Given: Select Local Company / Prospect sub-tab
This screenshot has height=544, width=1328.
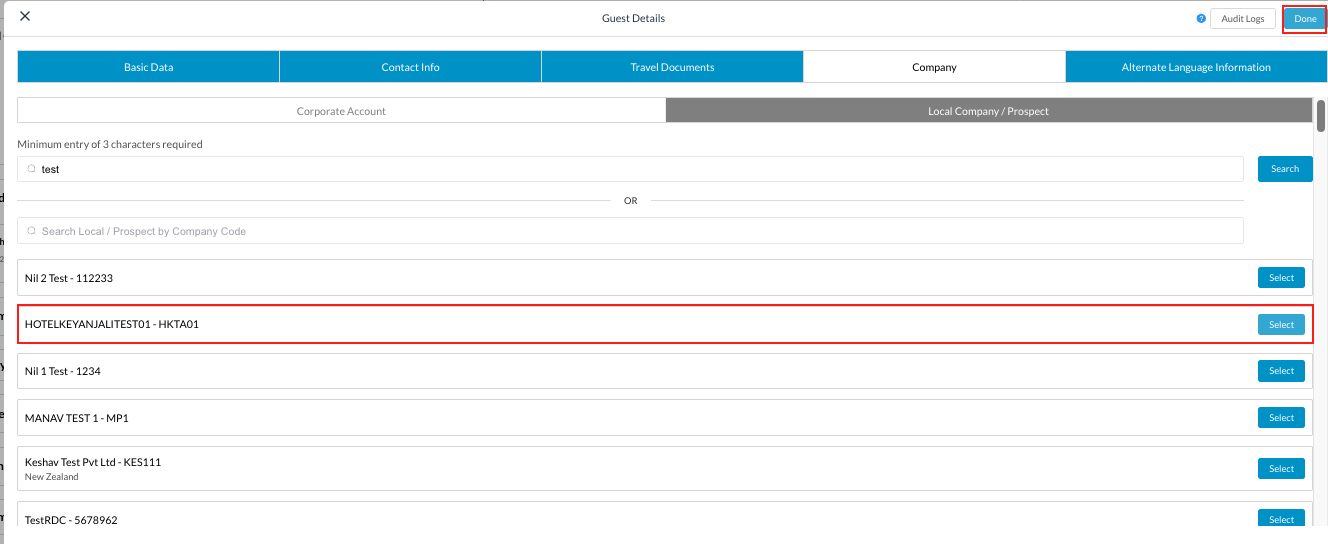Looking at the screenshot, I should pos(988,111).
